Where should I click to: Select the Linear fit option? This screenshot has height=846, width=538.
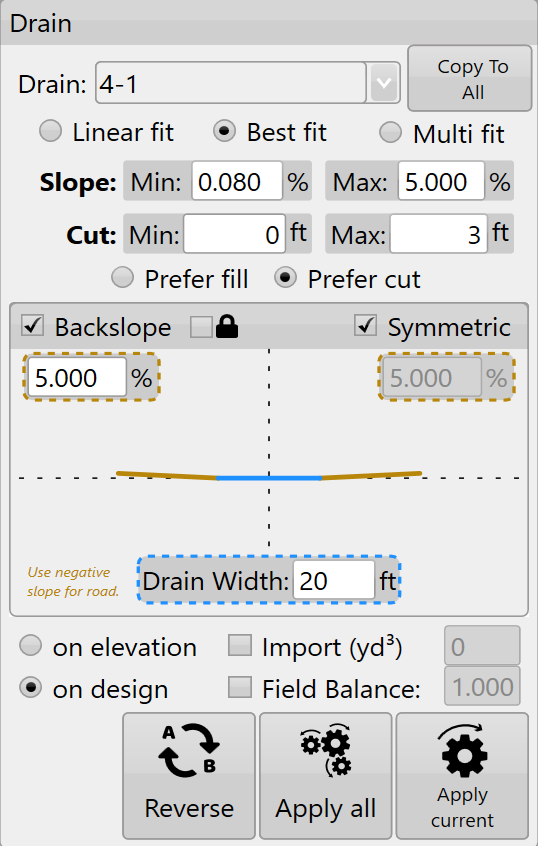tap(50, 132)
